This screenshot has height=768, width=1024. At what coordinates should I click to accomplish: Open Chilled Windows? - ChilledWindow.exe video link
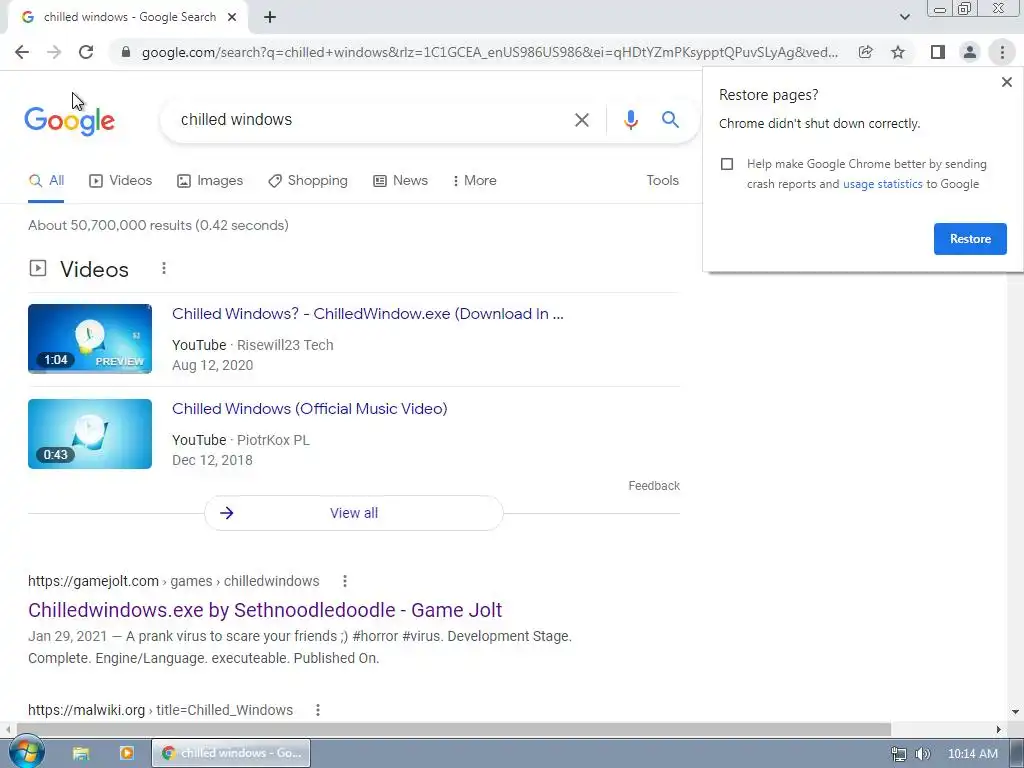pyautogui.click(x=368, y=314)
